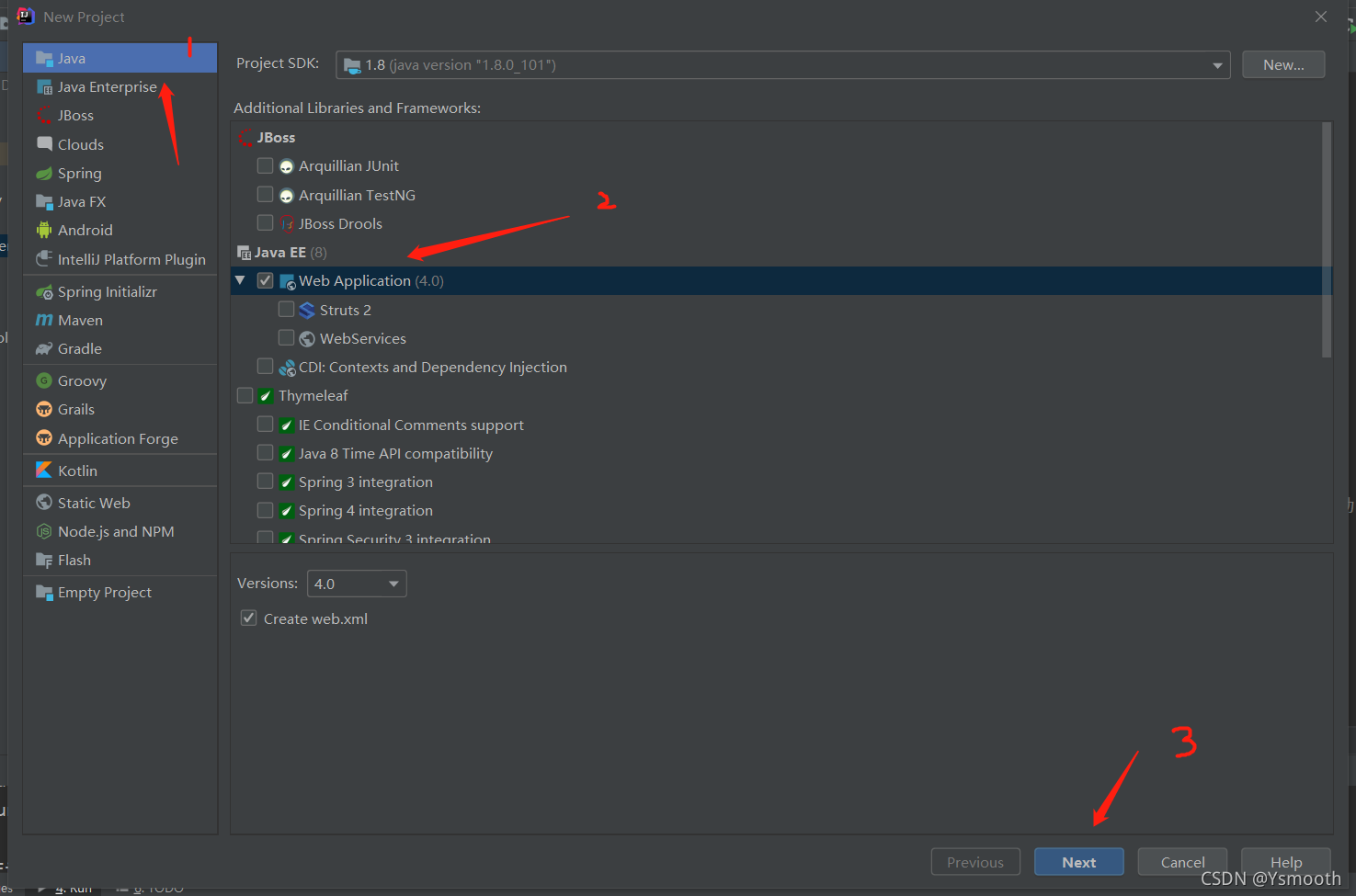This screenshot has width=1356, height=896.
Task: Select Kotlin project type
Action: [120, 471]
